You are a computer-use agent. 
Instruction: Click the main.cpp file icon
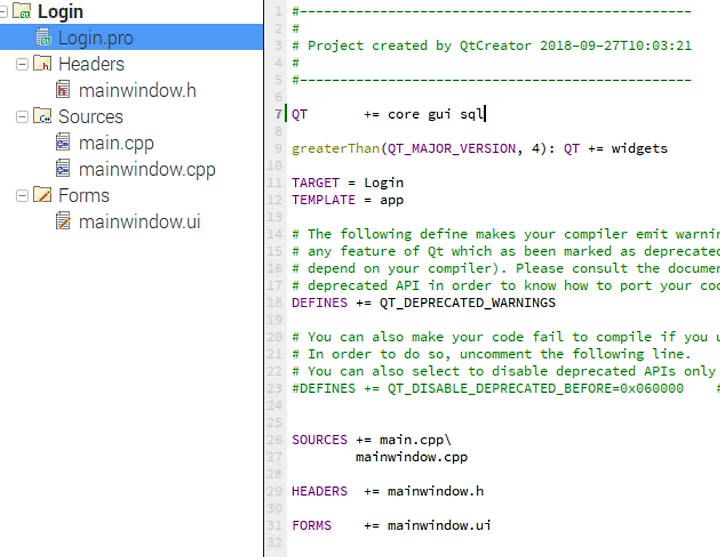[63, 142]
